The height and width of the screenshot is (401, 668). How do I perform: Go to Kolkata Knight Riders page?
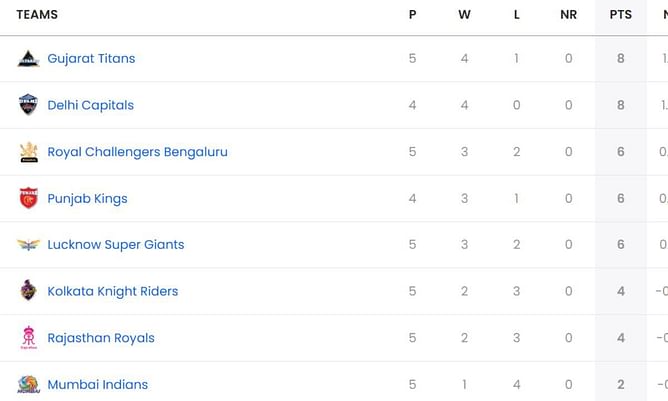point(113,291)
